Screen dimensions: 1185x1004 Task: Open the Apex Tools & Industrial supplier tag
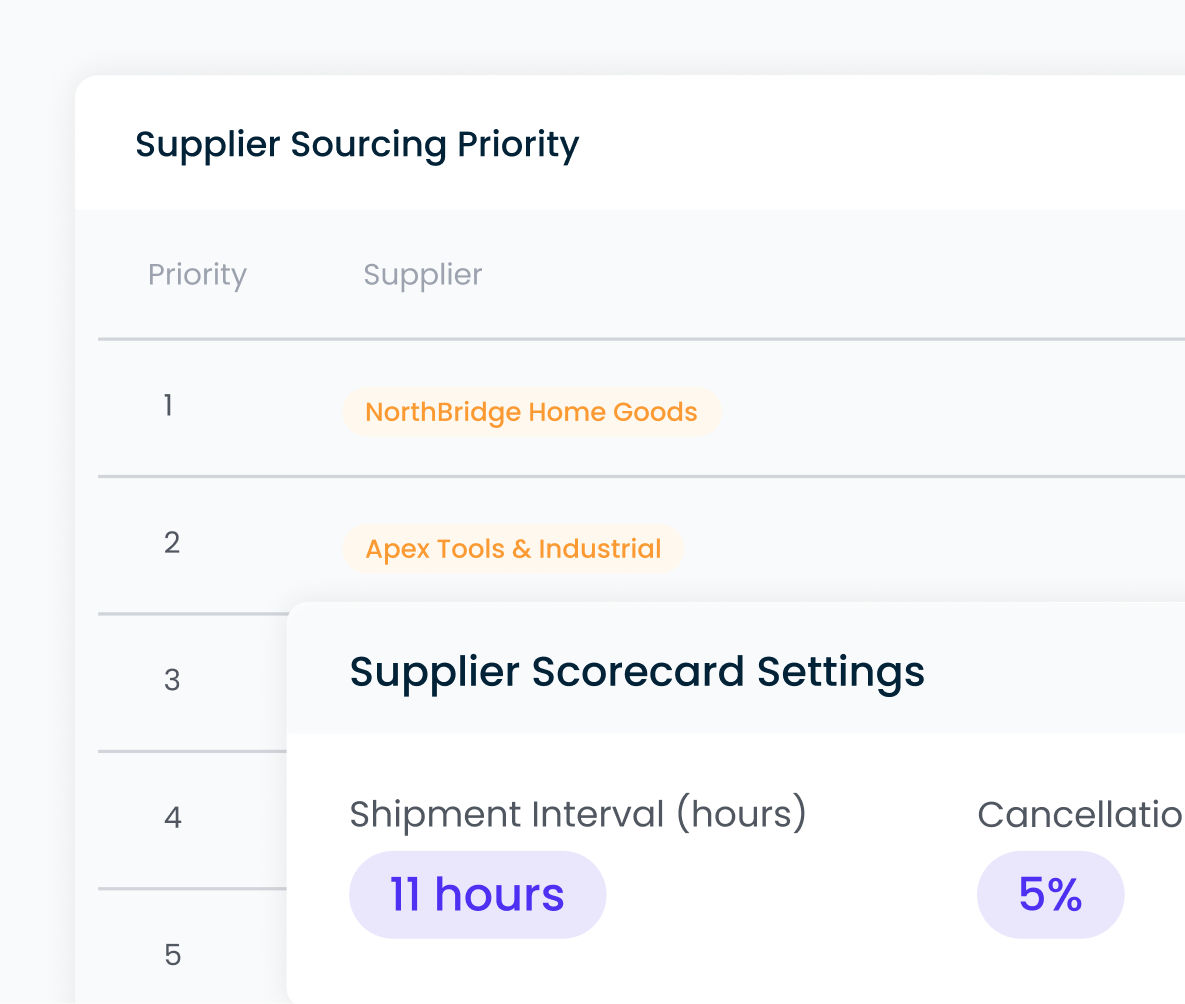tap(513, 549)
